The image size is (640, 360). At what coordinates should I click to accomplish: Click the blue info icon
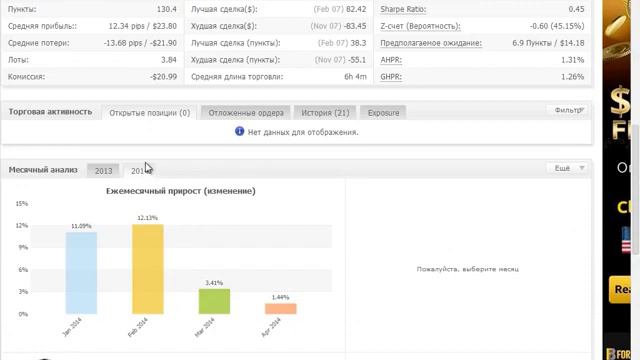pos(239,131)
